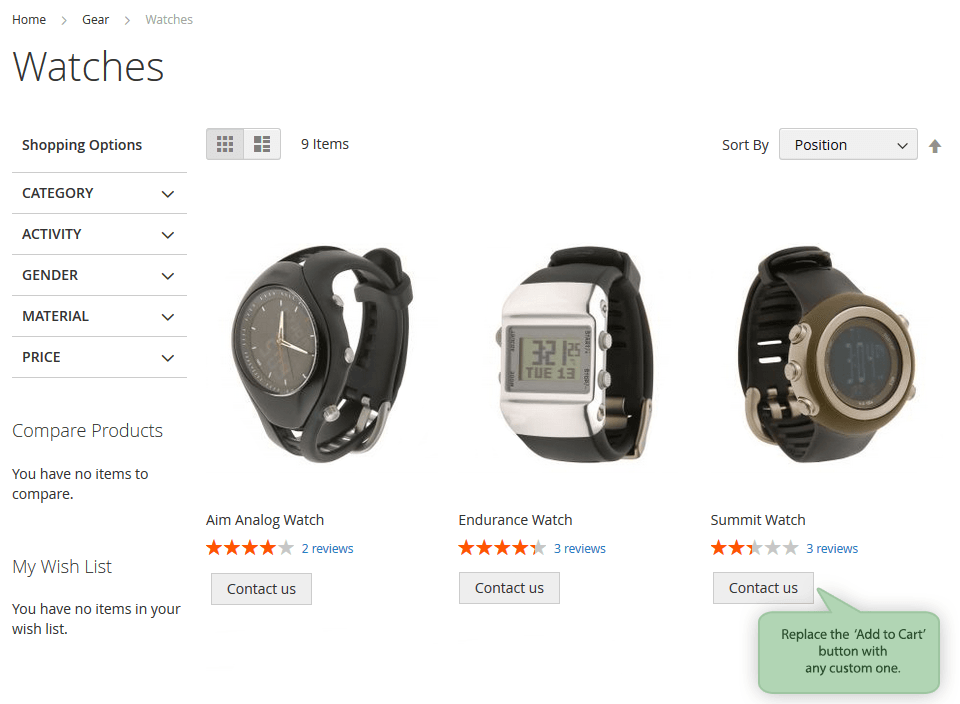The width and height of the screenshot is (960, 704).
Task: Toggle ascending sort direction arrow
Action: [935, 146]
